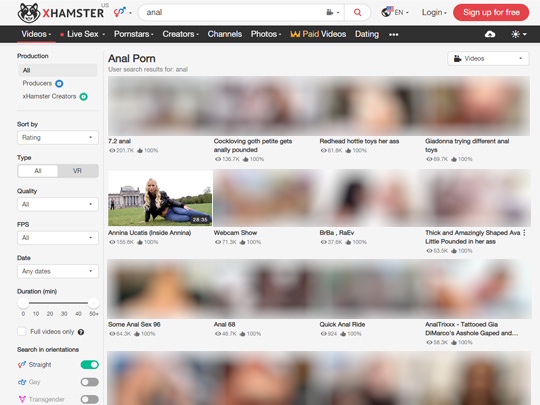Open the Annina Ucatis (Inside Annina) title link
This screenshot has height=405, width=540.
tap(149, 233)
